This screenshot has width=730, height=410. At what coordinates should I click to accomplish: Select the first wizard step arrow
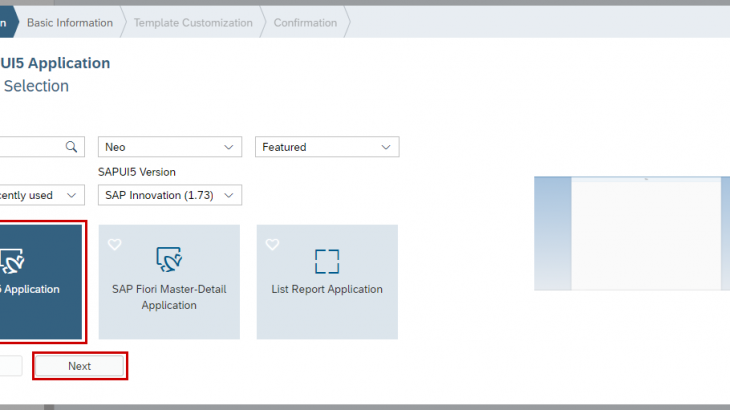click(8, 22)
